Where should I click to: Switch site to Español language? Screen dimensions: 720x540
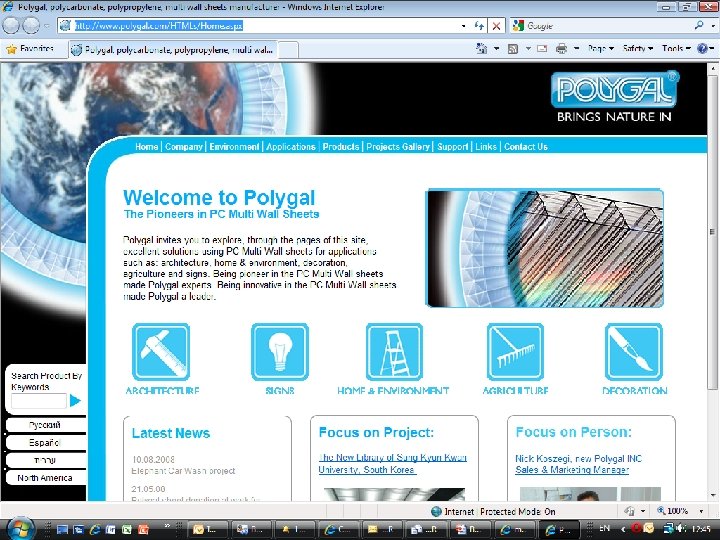pos(45,443)
